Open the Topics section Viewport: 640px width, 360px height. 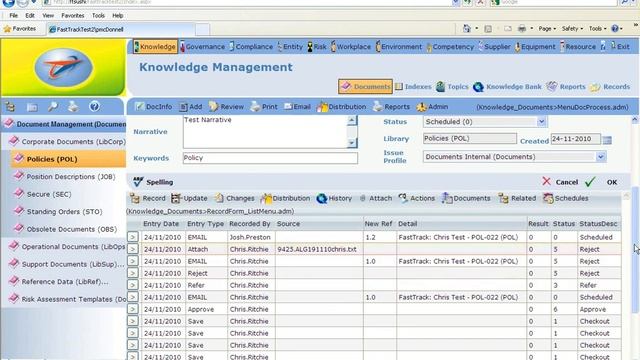click(x=452, y=87)
